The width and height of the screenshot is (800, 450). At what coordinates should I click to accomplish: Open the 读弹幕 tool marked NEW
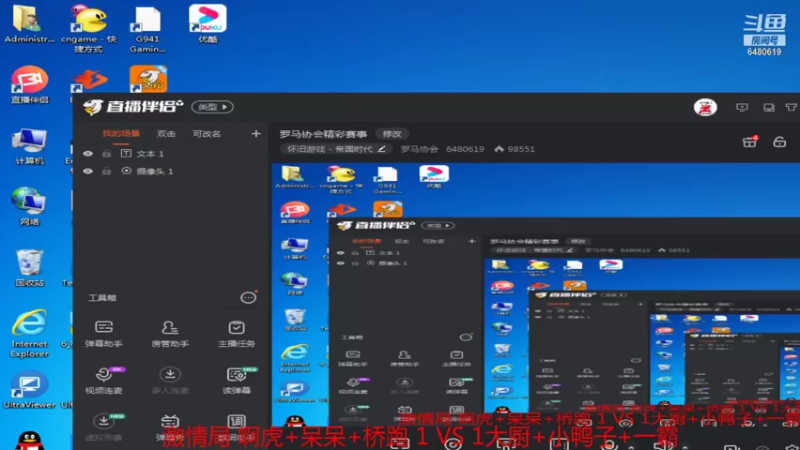point(236,381)
